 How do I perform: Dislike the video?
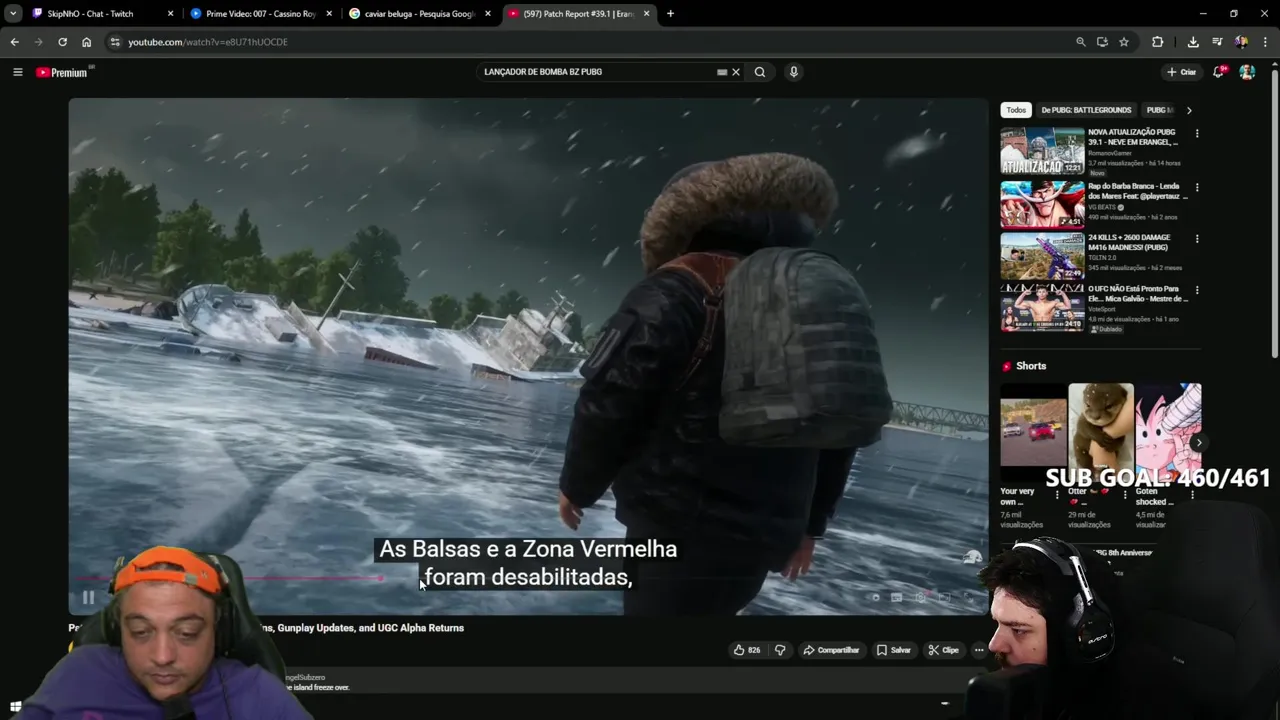[780, 650]
